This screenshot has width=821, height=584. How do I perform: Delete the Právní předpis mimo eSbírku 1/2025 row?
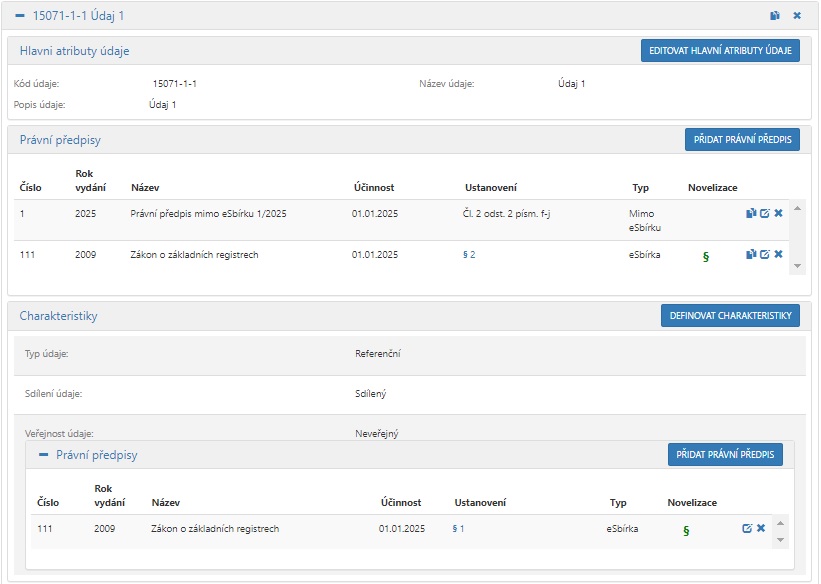pos(779,213)
